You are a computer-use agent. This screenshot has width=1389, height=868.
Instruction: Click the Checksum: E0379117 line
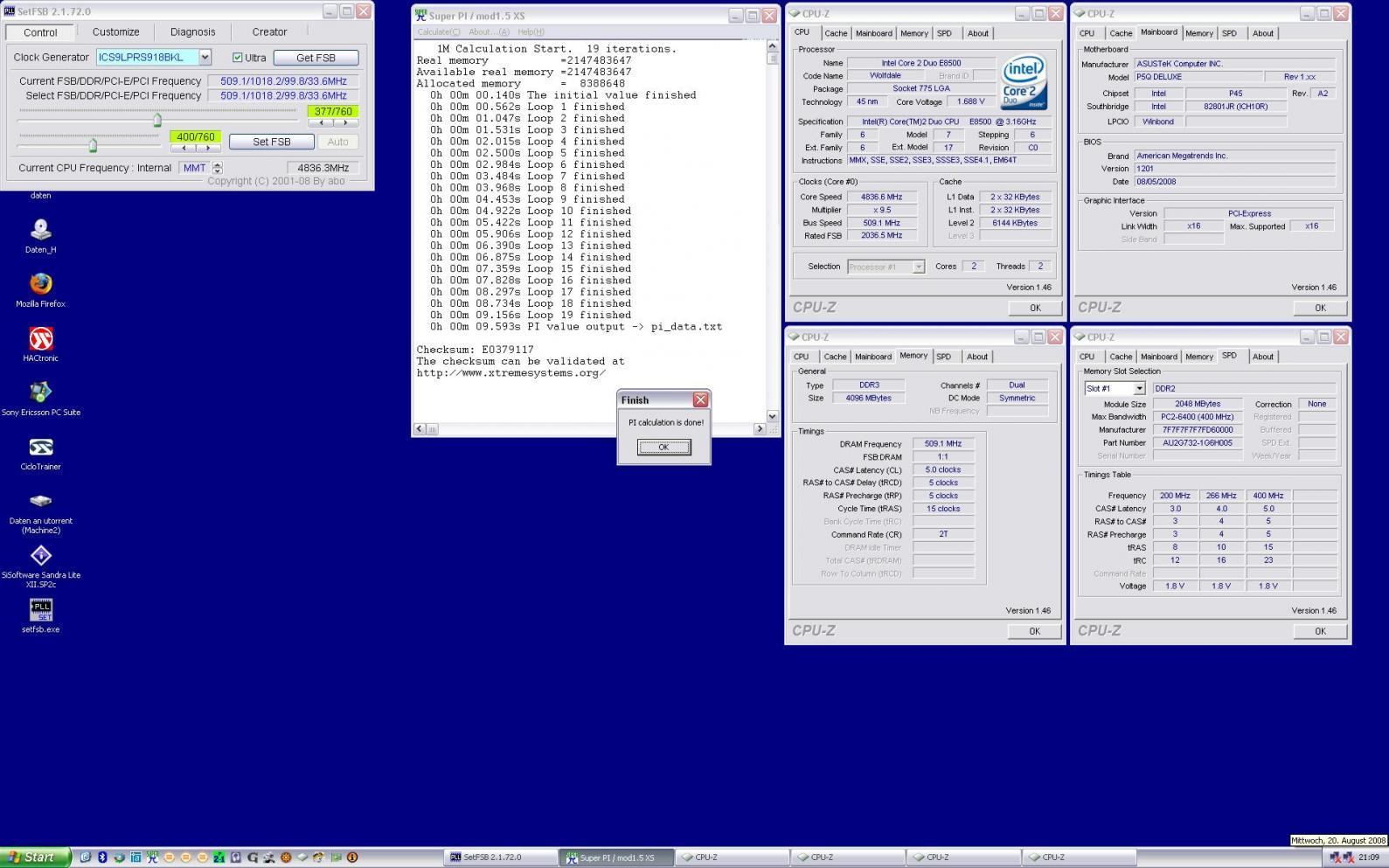point(475,350)
